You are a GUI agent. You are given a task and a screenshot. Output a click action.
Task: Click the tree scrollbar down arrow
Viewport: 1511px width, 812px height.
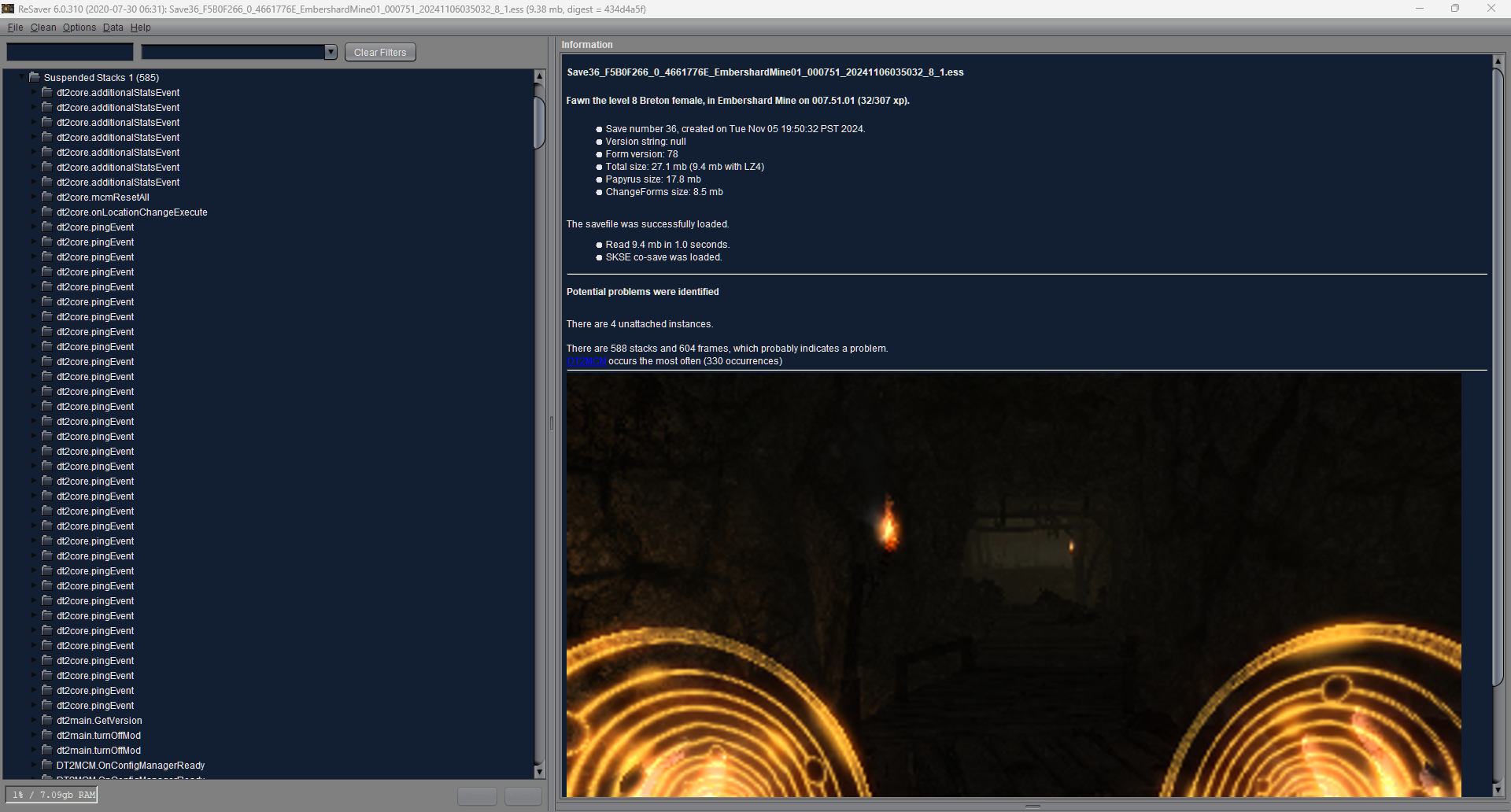pos(538,771)
